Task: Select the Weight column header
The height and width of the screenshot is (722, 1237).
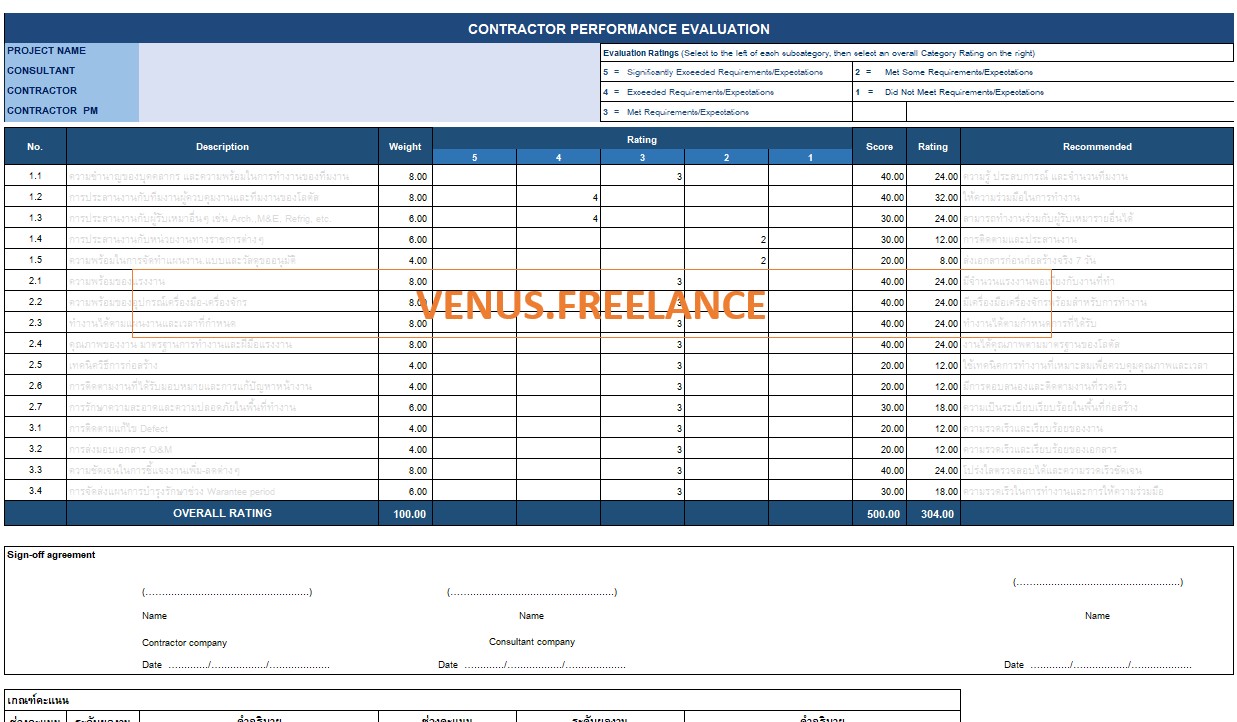Action: pyautogui.click(x=405, y=146)
